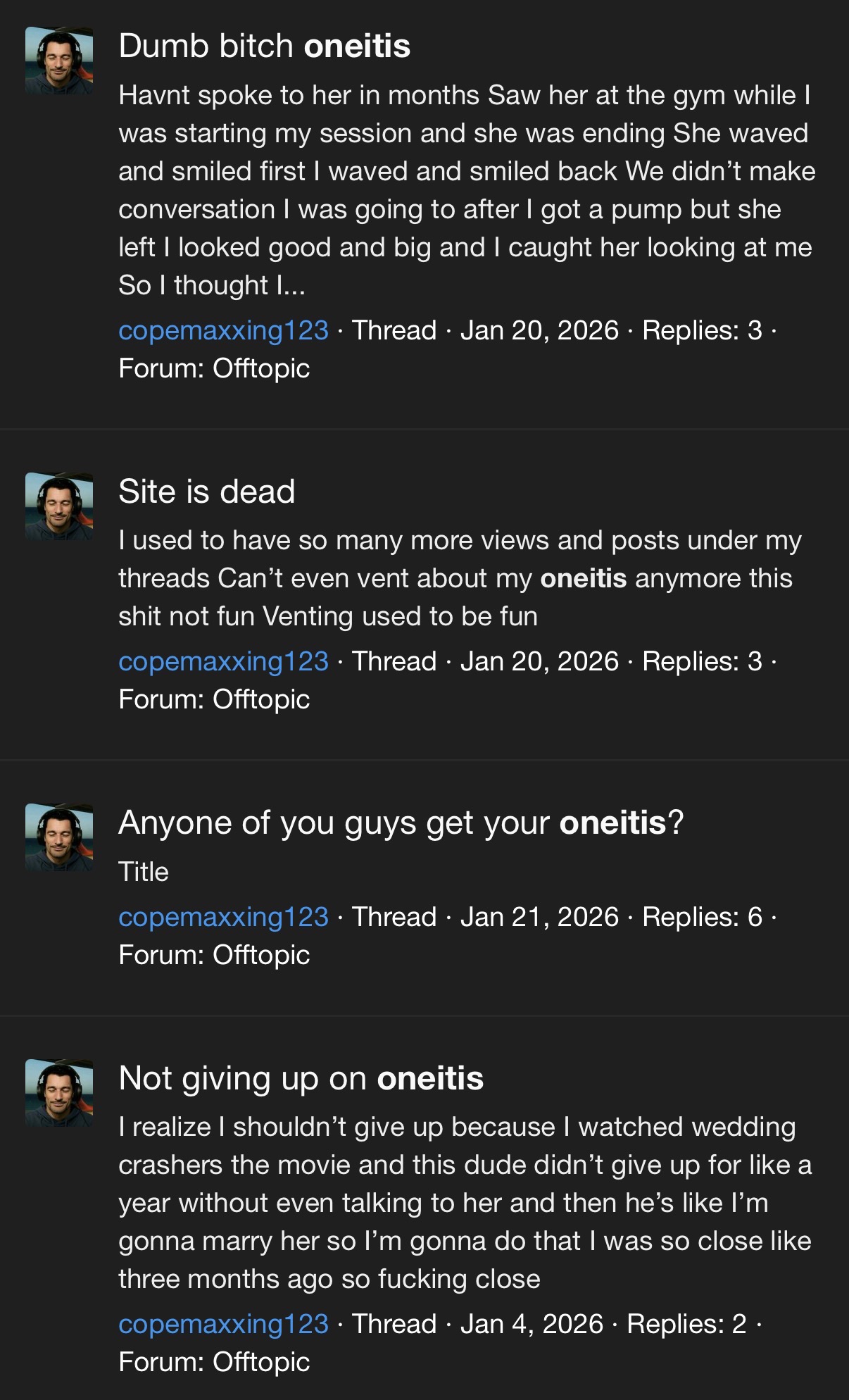Click avatar beside "Anyone of you guys" thread
The width and height of the screenshot is (849, 1400).
[59, 837]
